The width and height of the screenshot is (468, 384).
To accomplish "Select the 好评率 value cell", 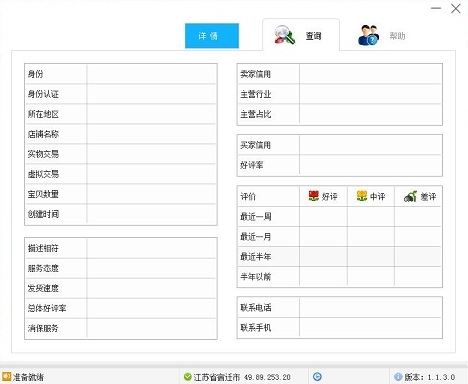I will [x=370, y=165].
